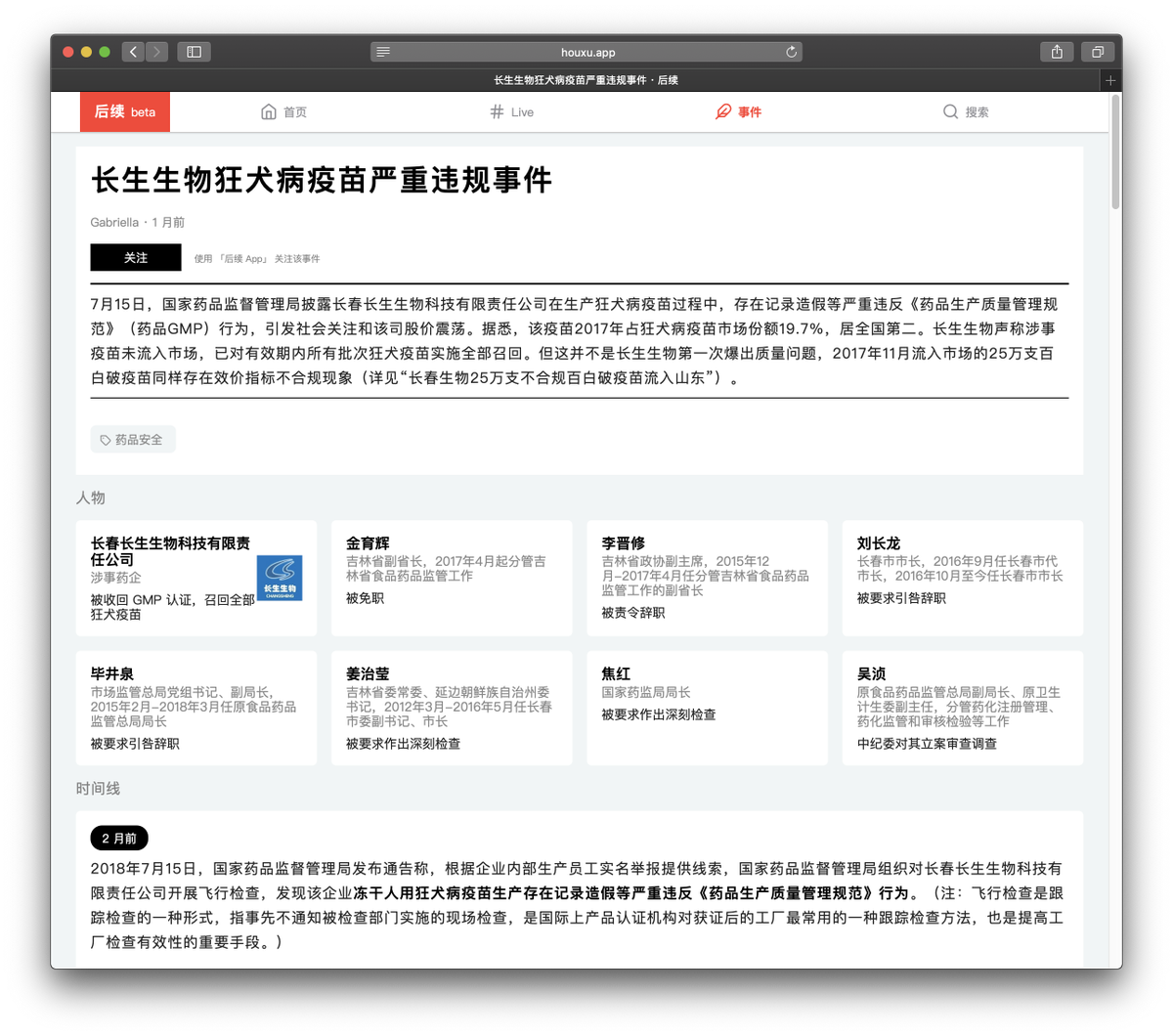Click author text Gabriella · 1 月前
Viewport: 1173px width, 1036px height.
pyautogui.click(x=138, y=222)
